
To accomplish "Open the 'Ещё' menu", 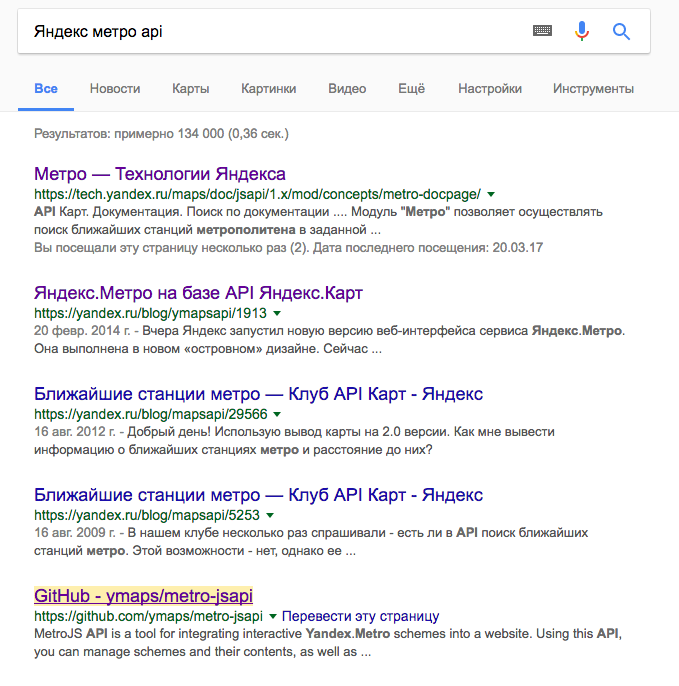I will pos(411,89).
